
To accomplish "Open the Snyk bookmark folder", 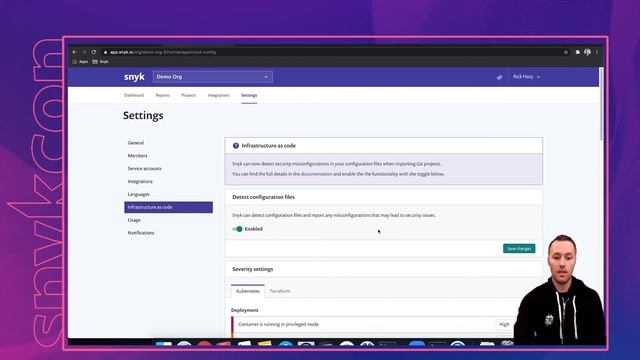I will [x=100, y=62].
